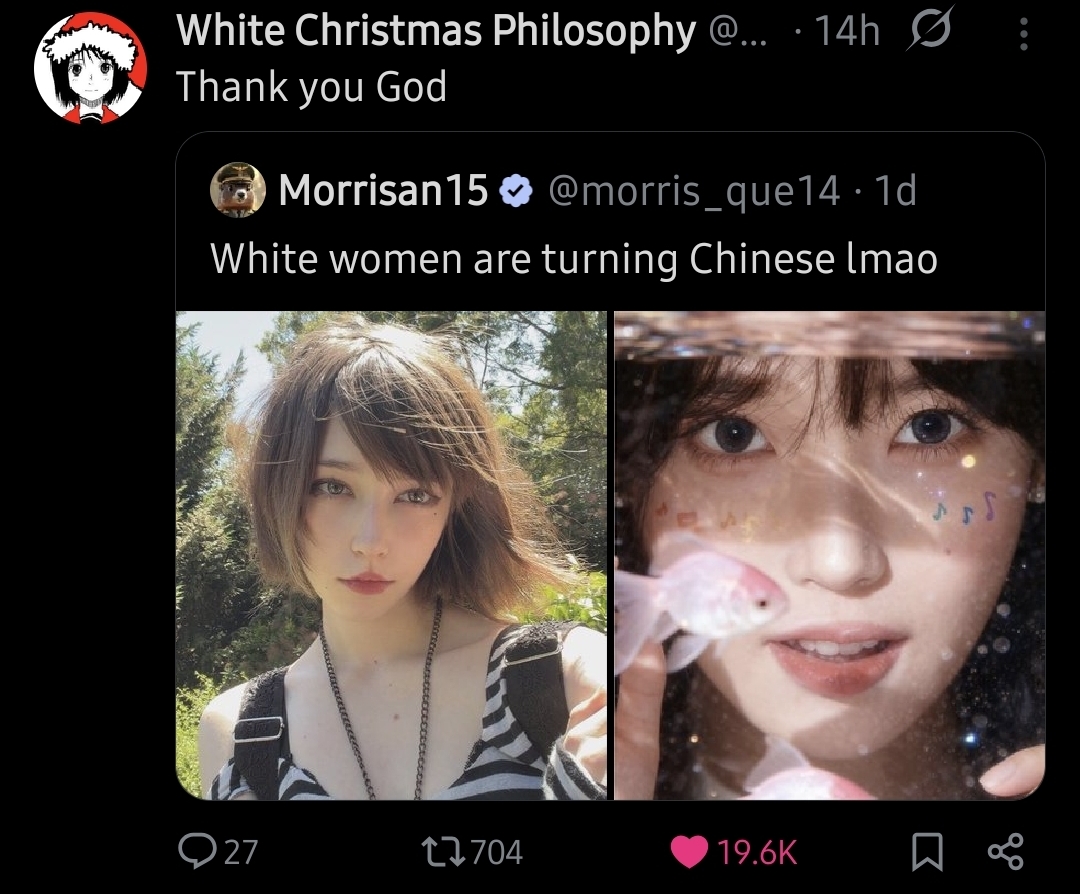View the 704 reposts count
Viewport: 1080px width, 894px height.
coord(497,852)
